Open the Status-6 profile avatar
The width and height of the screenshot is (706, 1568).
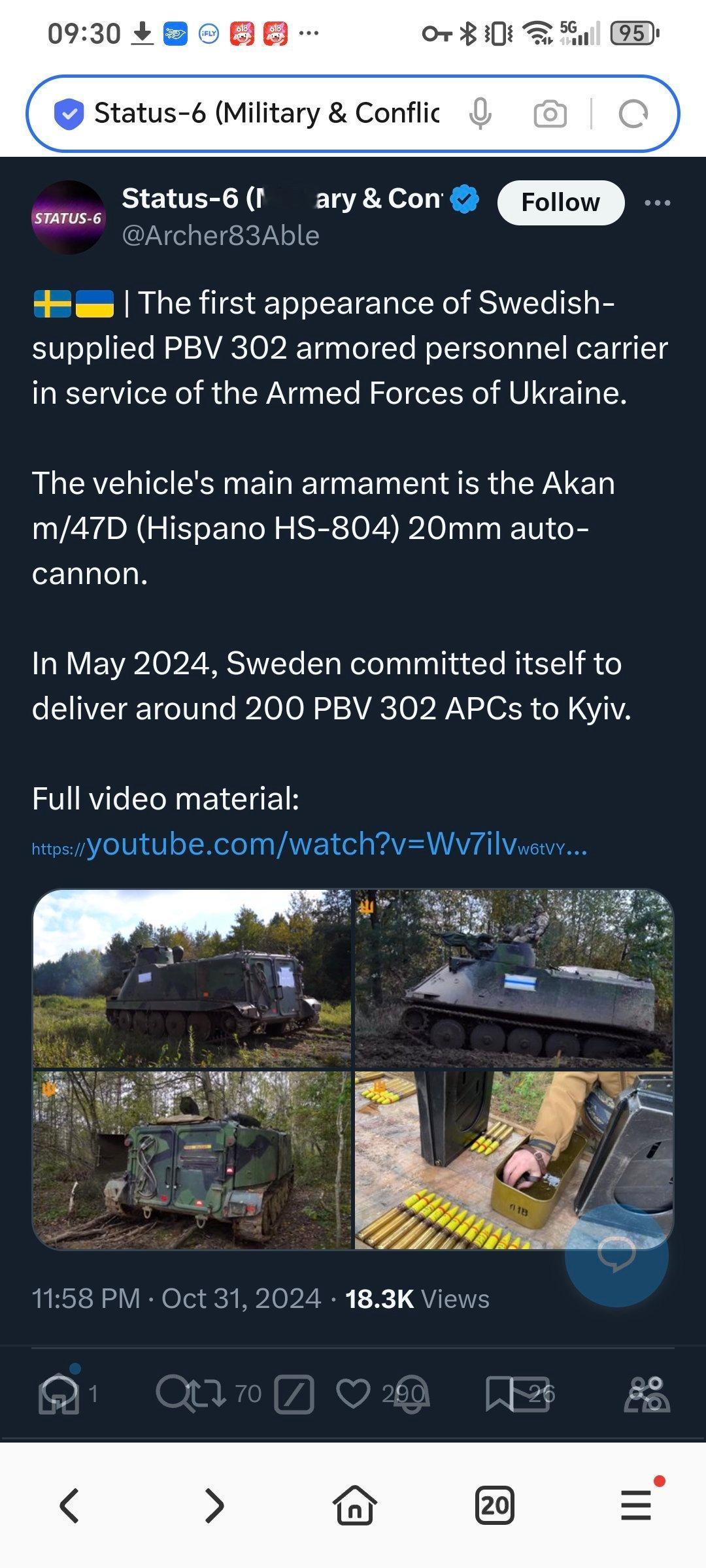(68, 218)
